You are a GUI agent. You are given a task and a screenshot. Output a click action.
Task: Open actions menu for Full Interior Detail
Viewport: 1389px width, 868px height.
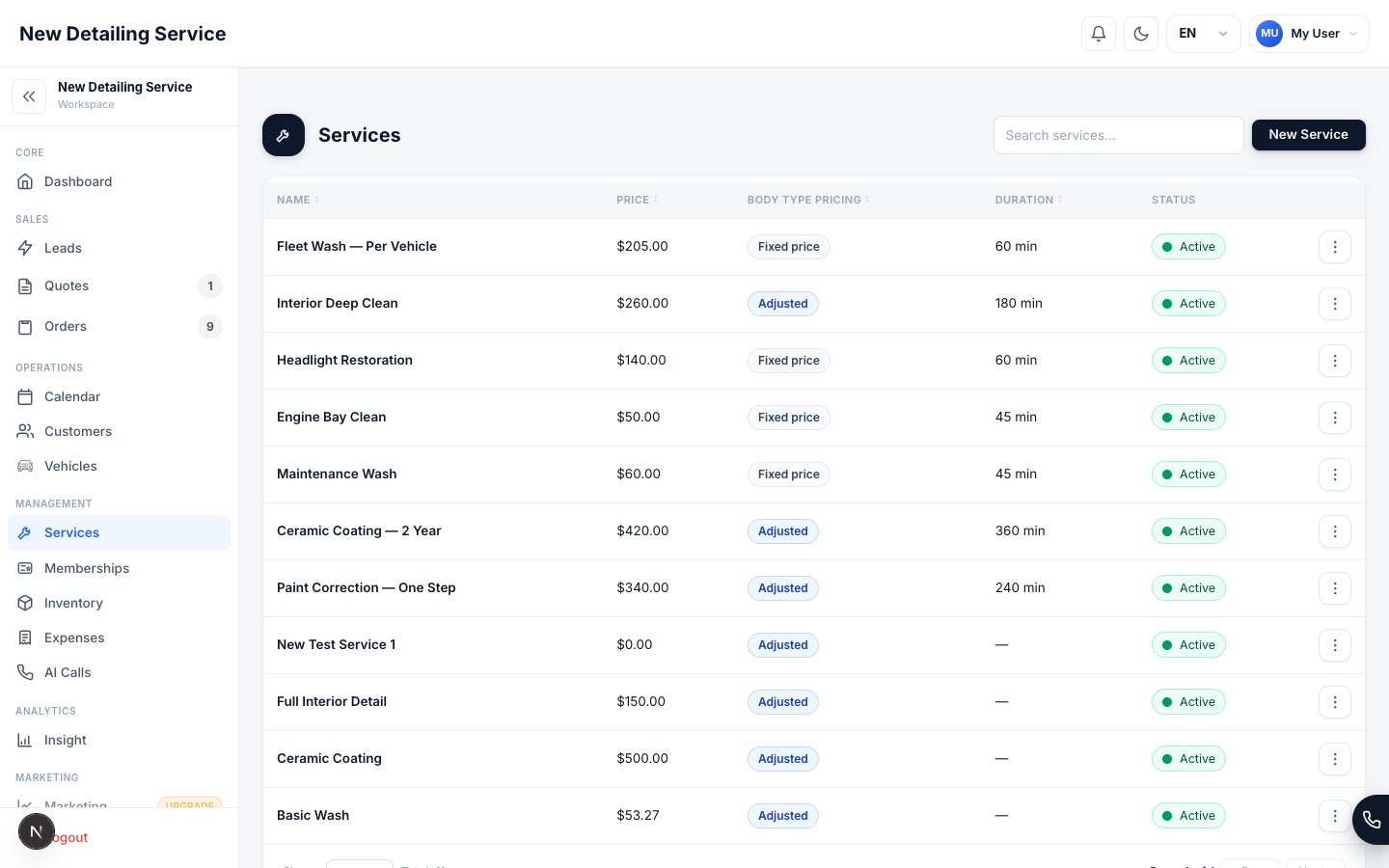pos(1335,702)
